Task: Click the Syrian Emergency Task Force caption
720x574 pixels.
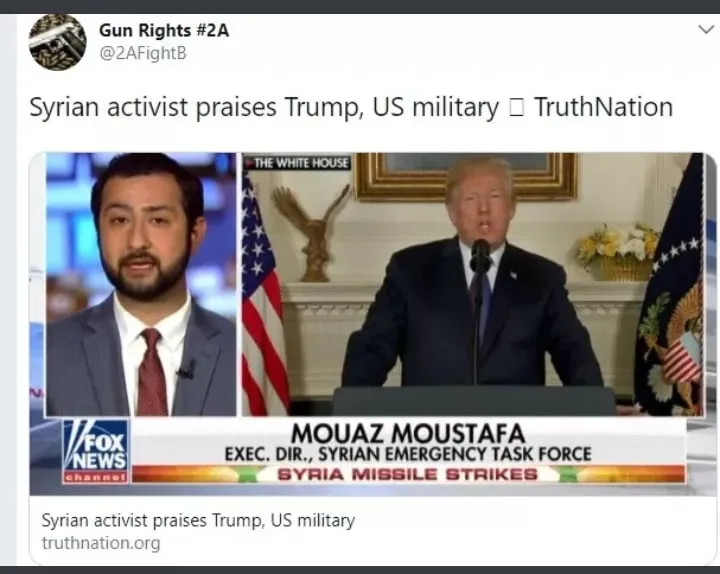Action: [408, 454]
